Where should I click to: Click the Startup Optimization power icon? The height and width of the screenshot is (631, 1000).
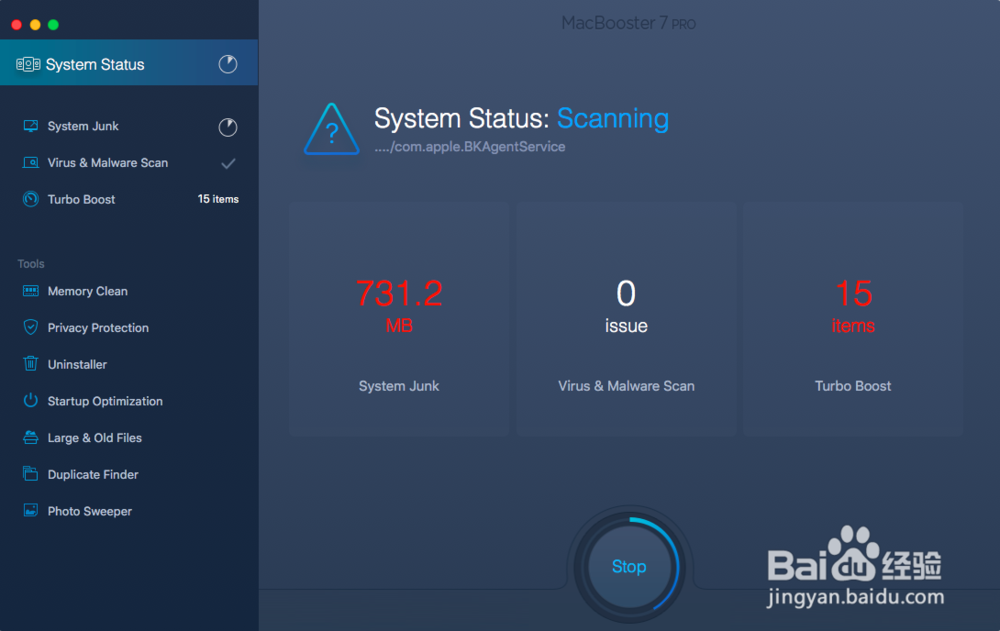[x=30, y=401]
